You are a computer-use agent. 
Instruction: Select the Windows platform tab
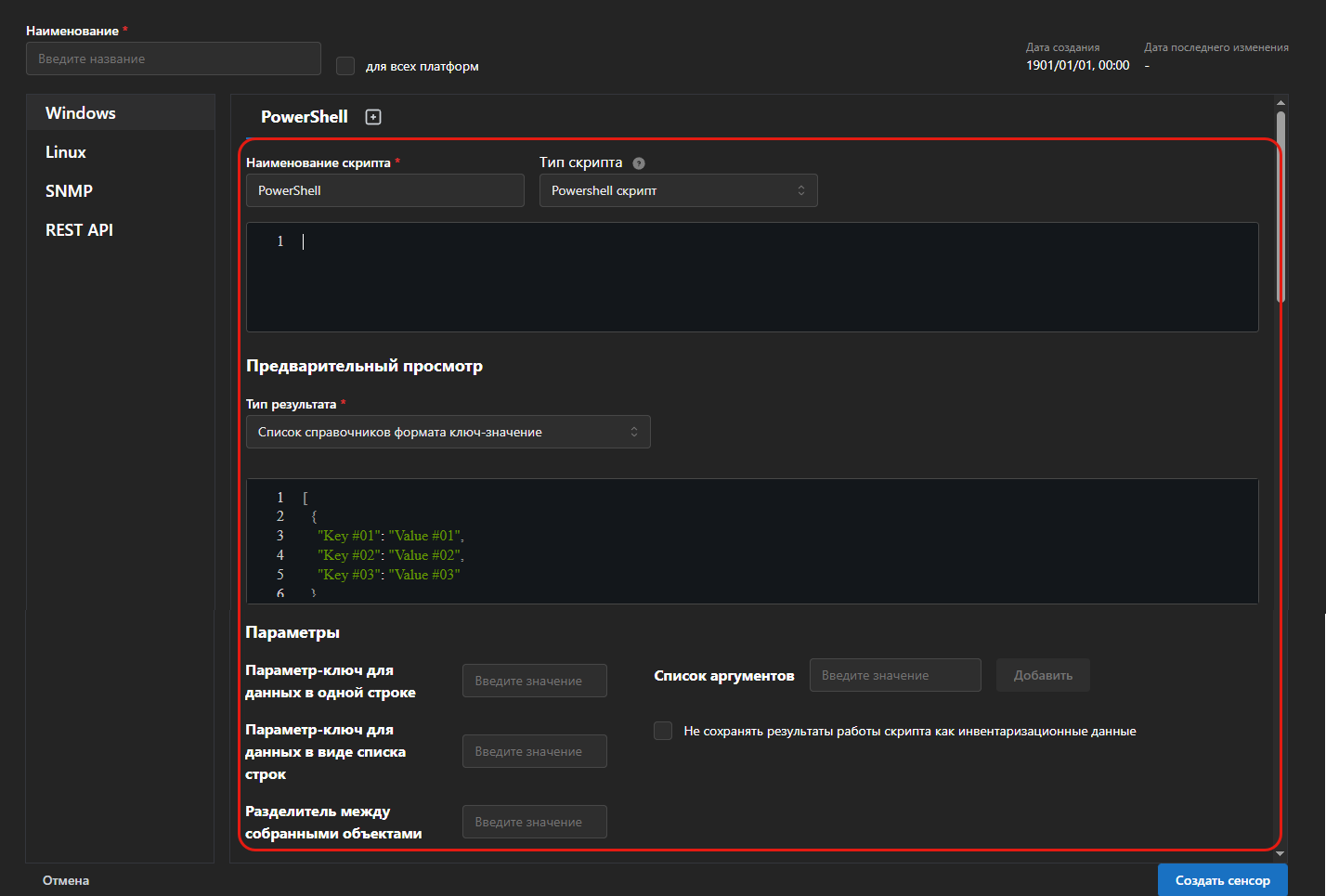81,113
